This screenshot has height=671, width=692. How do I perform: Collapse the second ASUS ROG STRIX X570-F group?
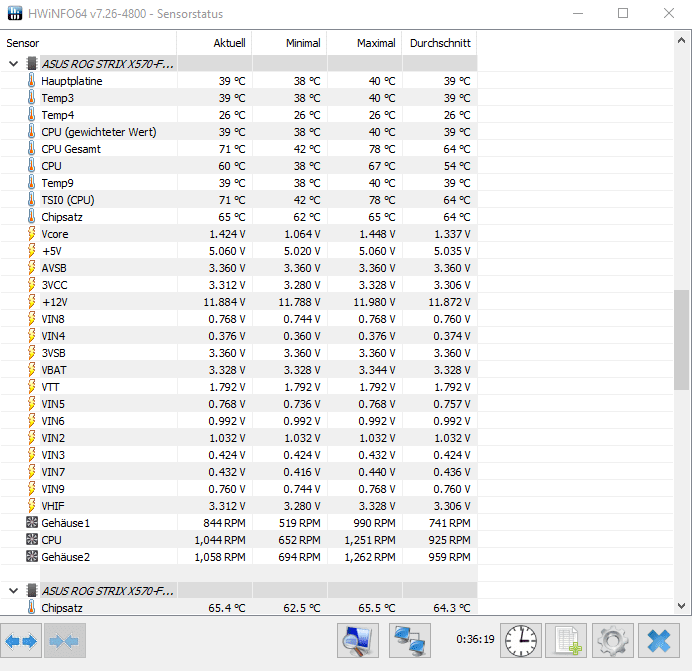(x=14, y=591)
